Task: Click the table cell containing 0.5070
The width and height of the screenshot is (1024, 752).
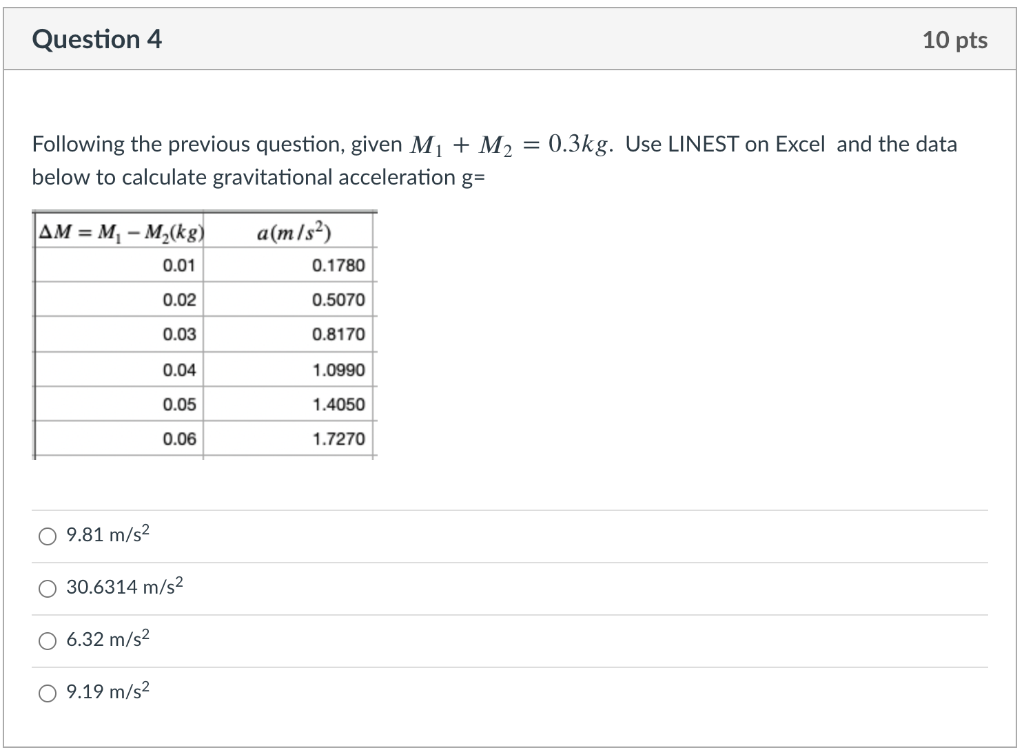Action: [x=340, y=300]
